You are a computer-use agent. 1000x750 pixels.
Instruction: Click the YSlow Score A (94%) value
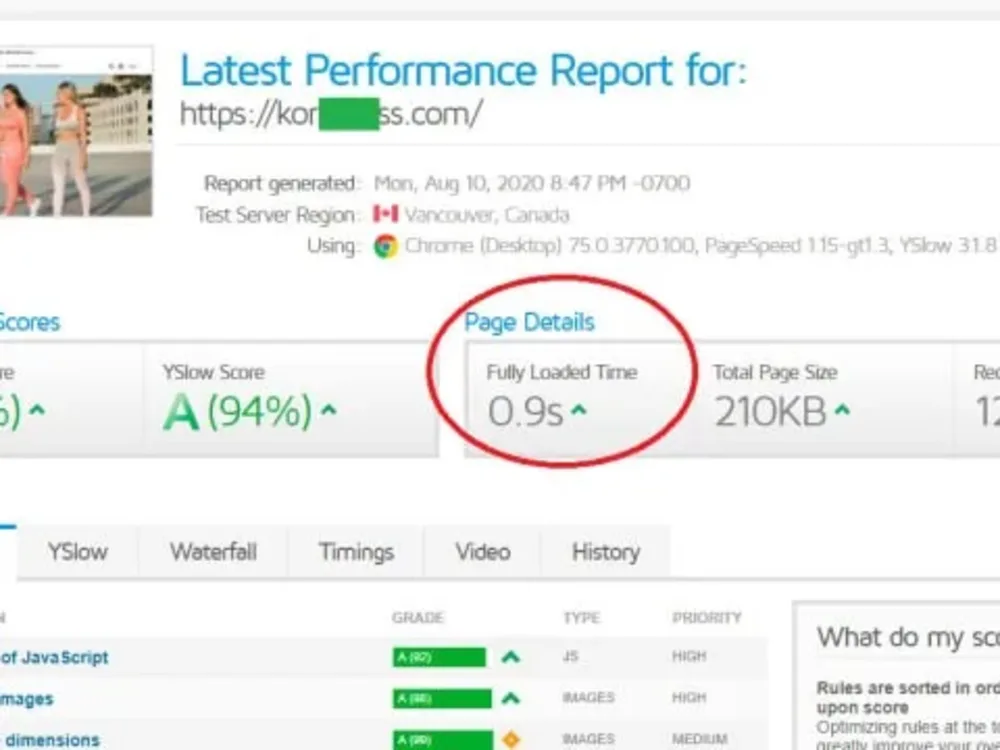point(237,411)
